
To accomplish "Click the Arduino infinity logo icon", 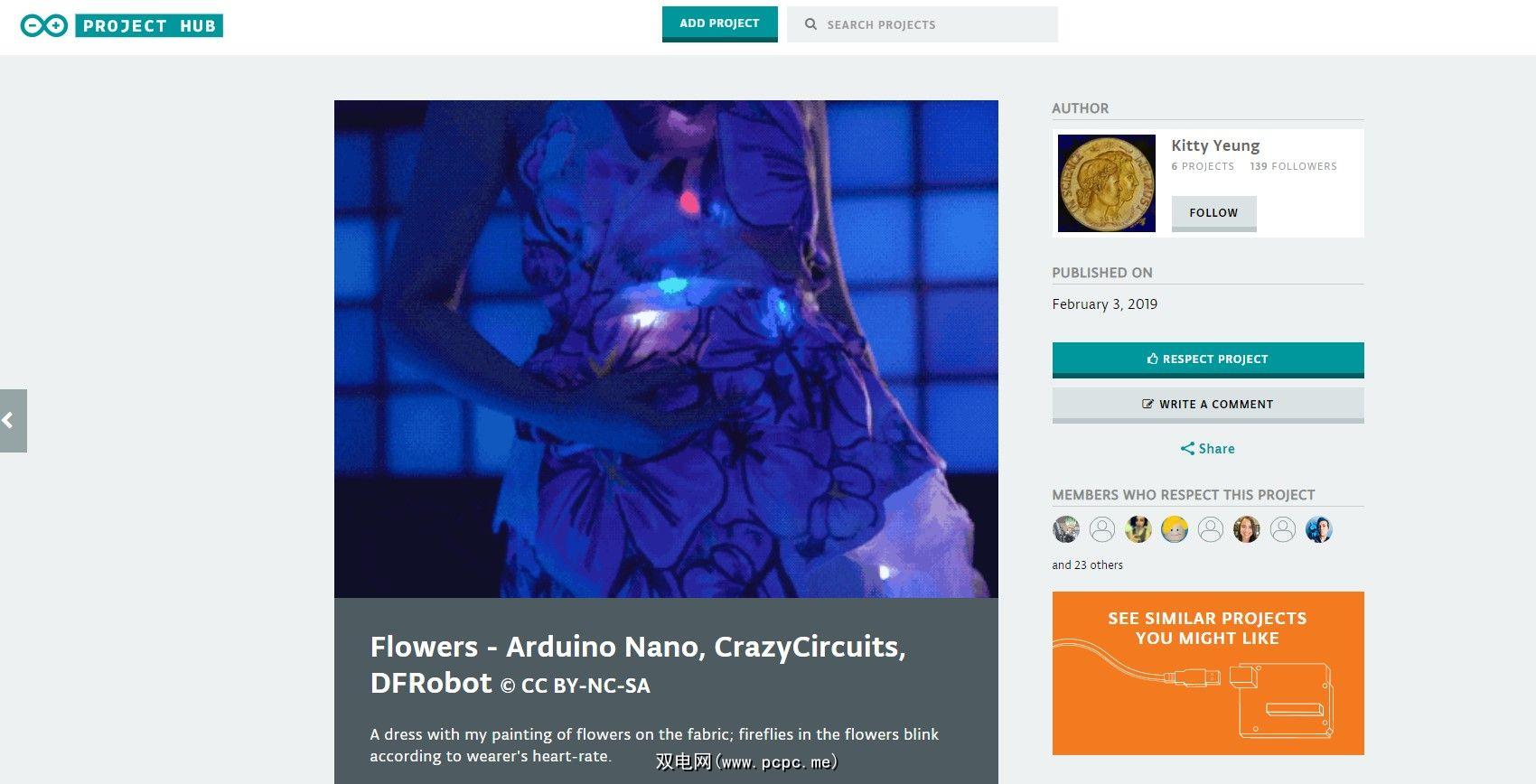I will coord(43,25).
